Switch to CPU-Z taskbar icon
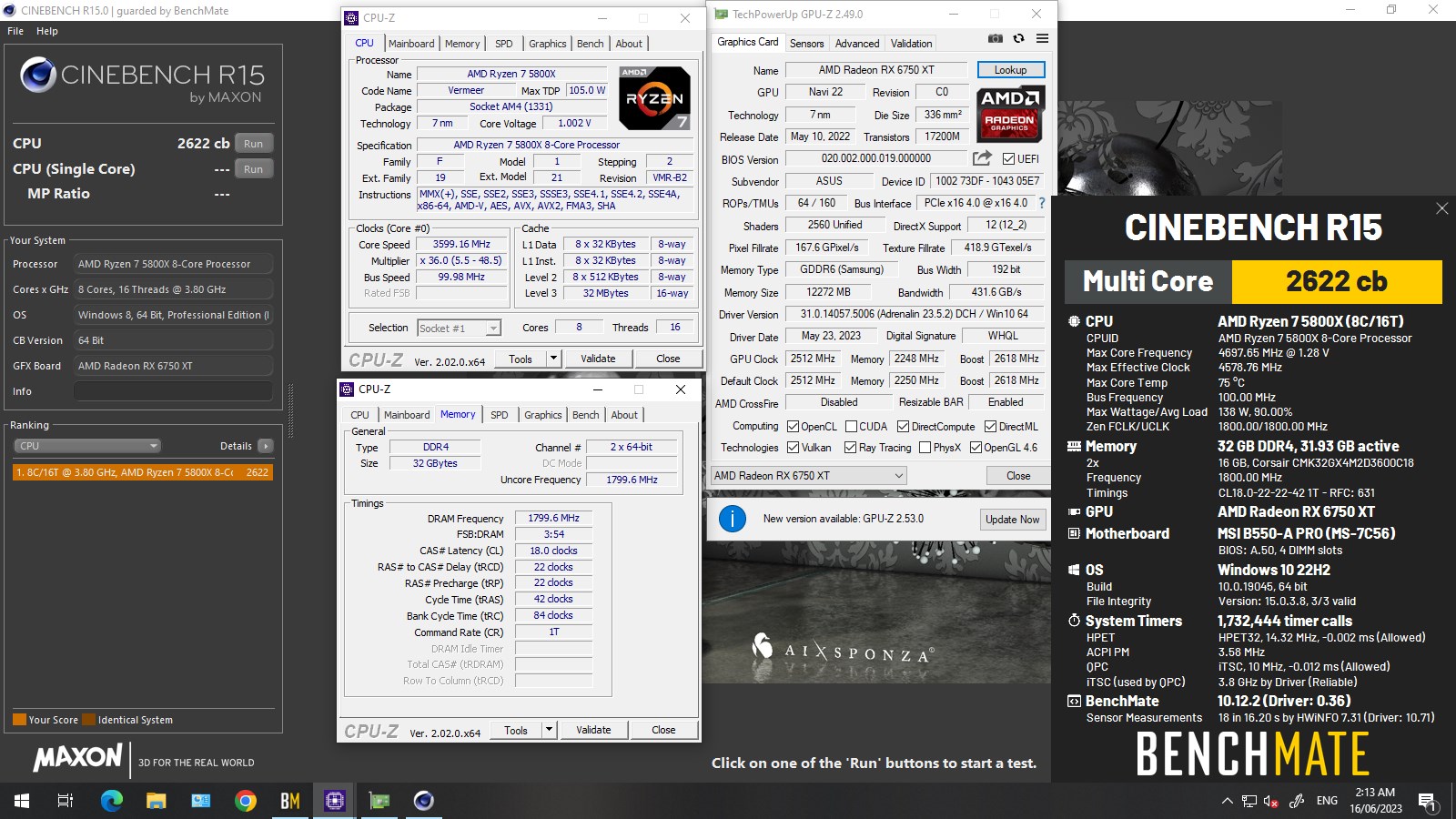1456x819 pixels. point(334,801)
